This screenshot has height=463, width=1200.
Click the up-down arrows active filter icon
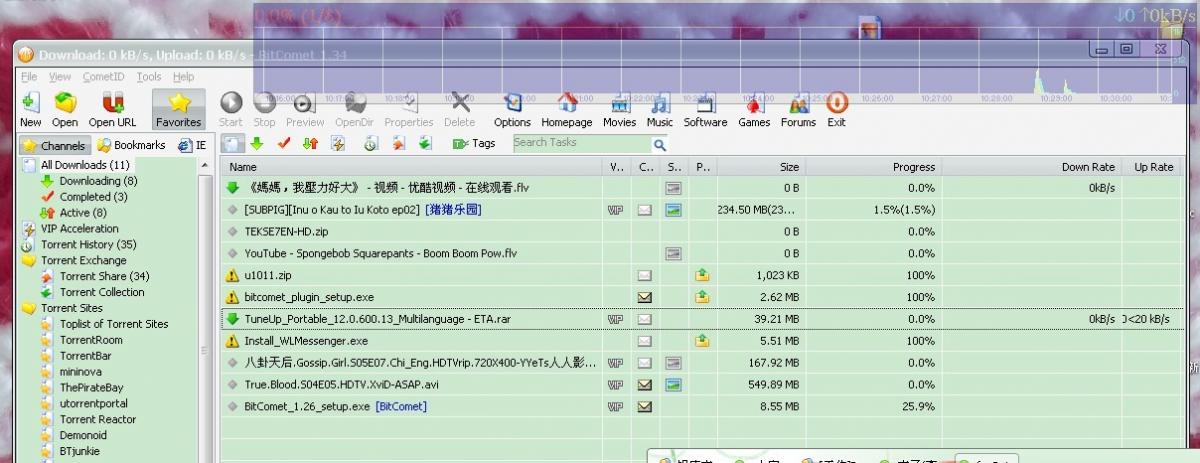point(310,143)
